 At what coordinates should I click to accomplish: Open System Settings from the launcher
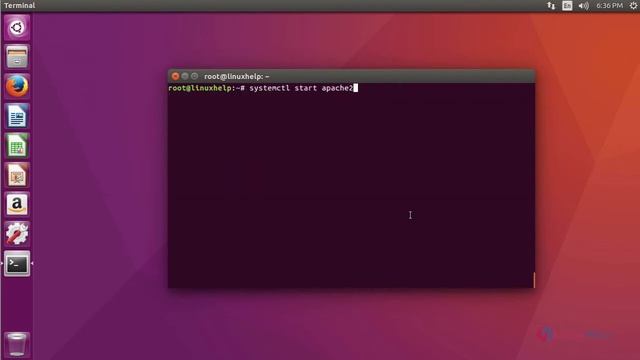tap(17, 234)
